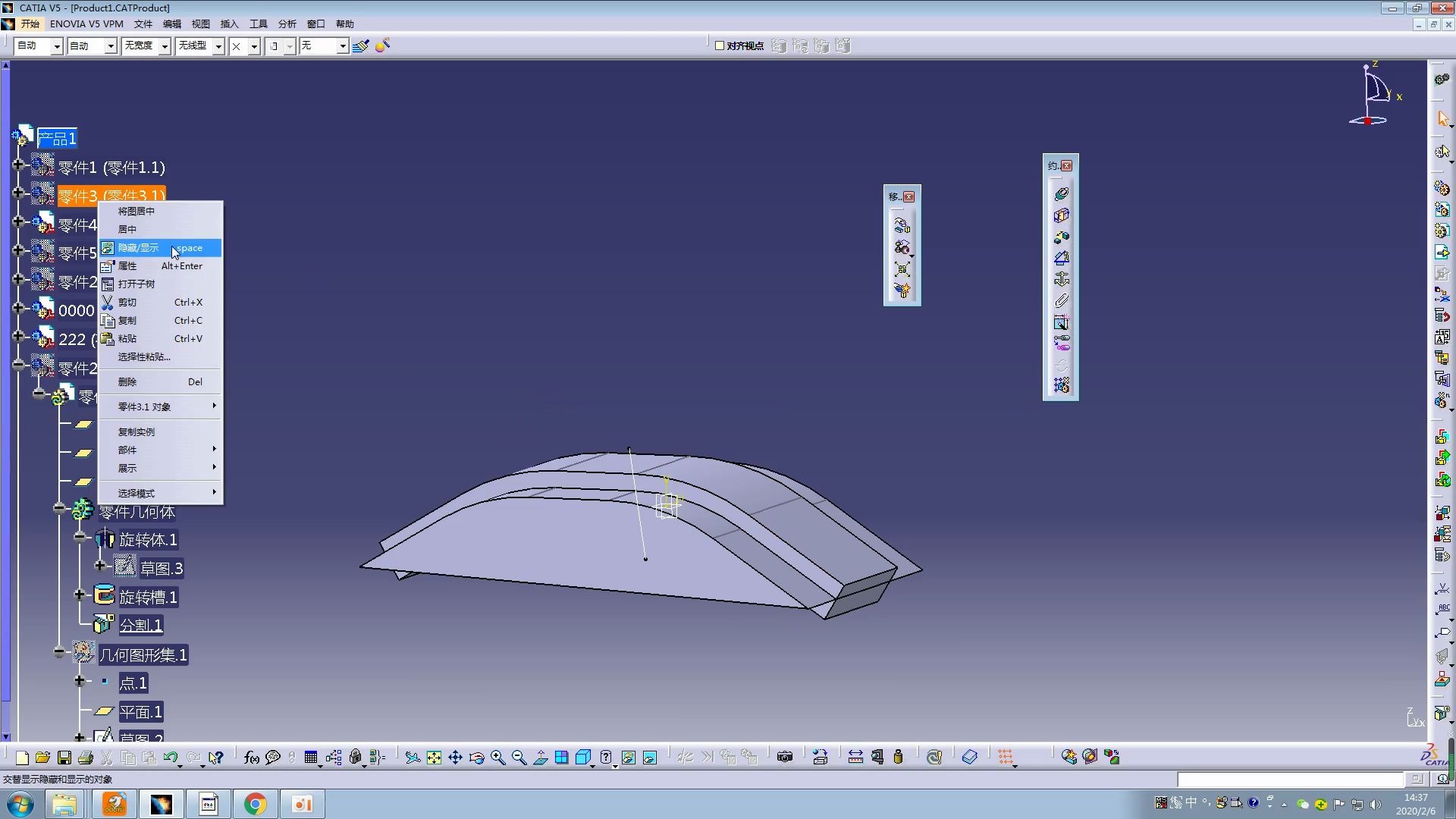1456x819 pixels.
Task: Enable the 对齐视点 checkbox
Action: pos(720,45)
